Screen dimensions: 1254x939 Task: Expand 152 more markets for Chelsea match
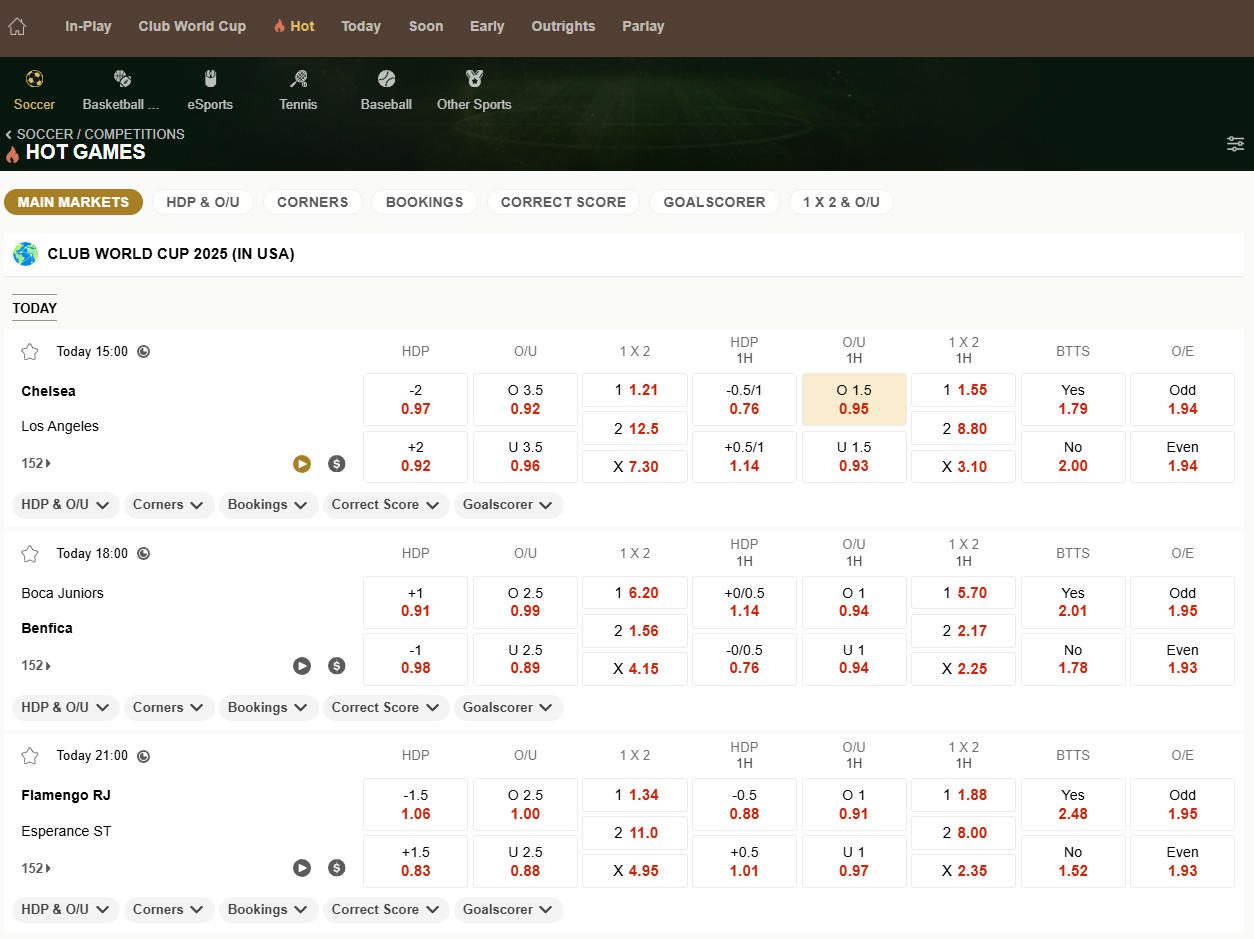click(x=36, y=464)
